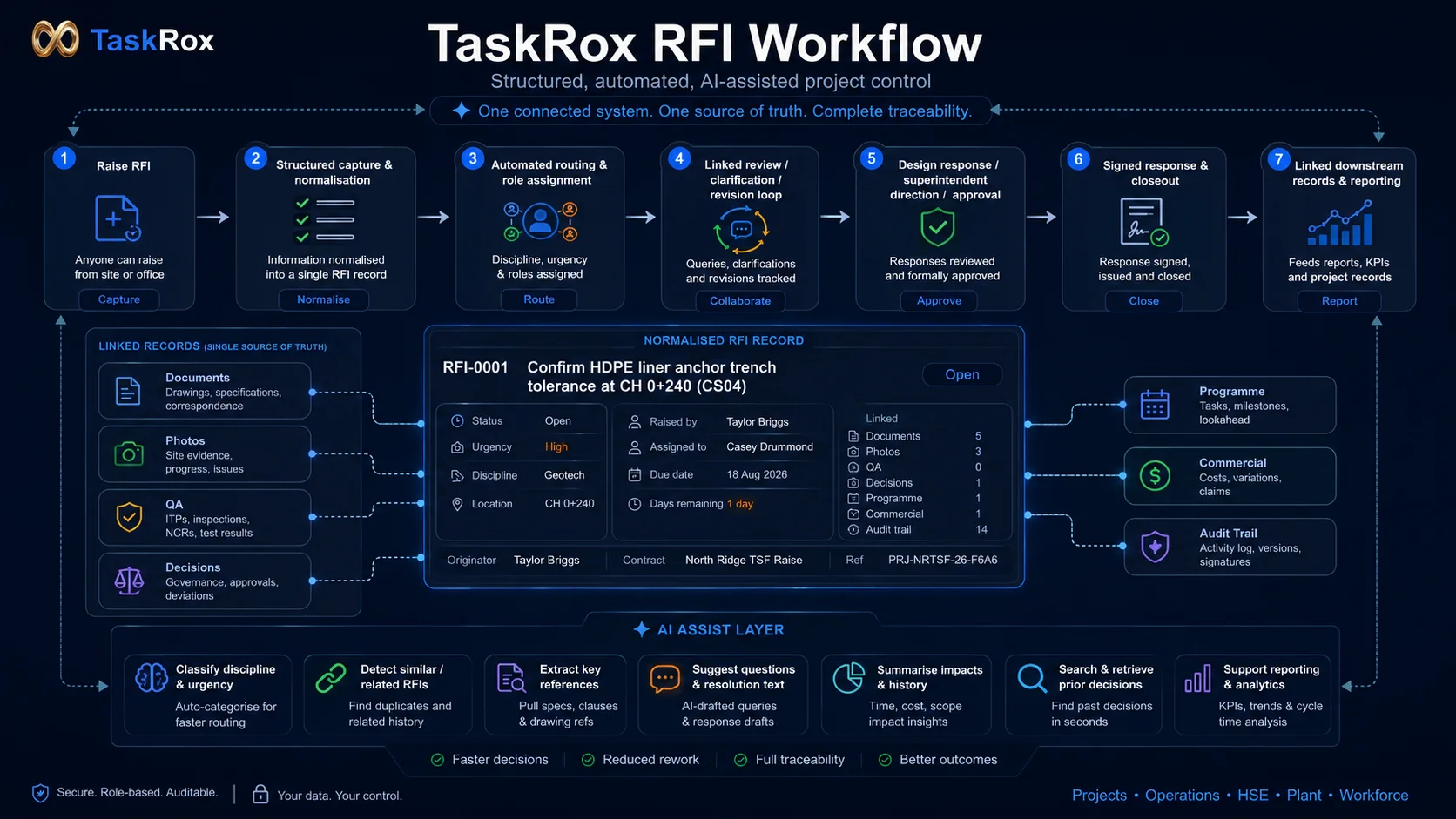This screenshot has height=819, width=1456.
Task: Click the Capture button
Action: [119, 299]
